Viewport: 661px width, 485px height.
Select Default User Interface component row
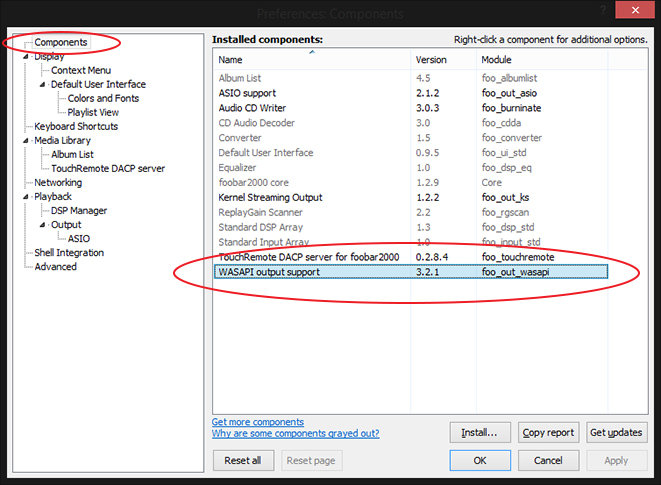tap(411, 153)
